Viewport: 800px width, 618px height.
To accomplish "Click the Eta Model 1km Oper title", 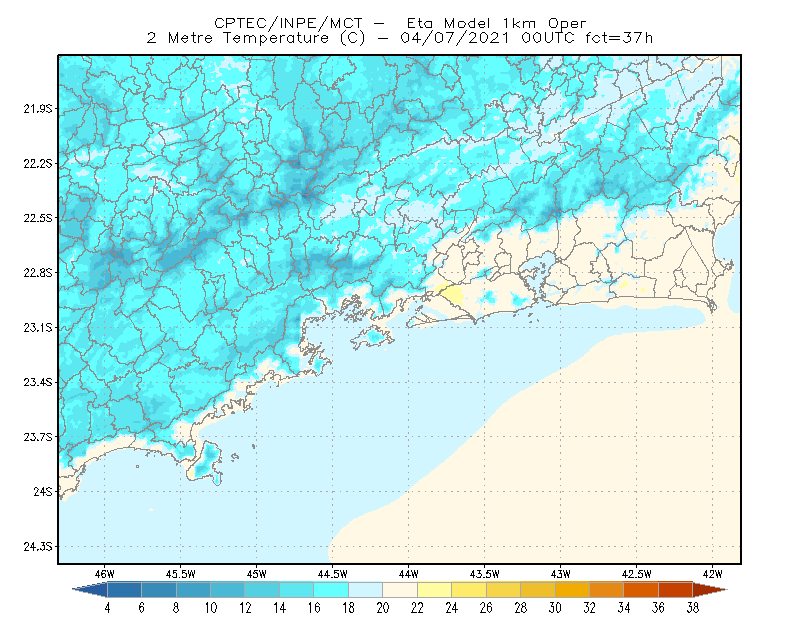I will point(496,23).
